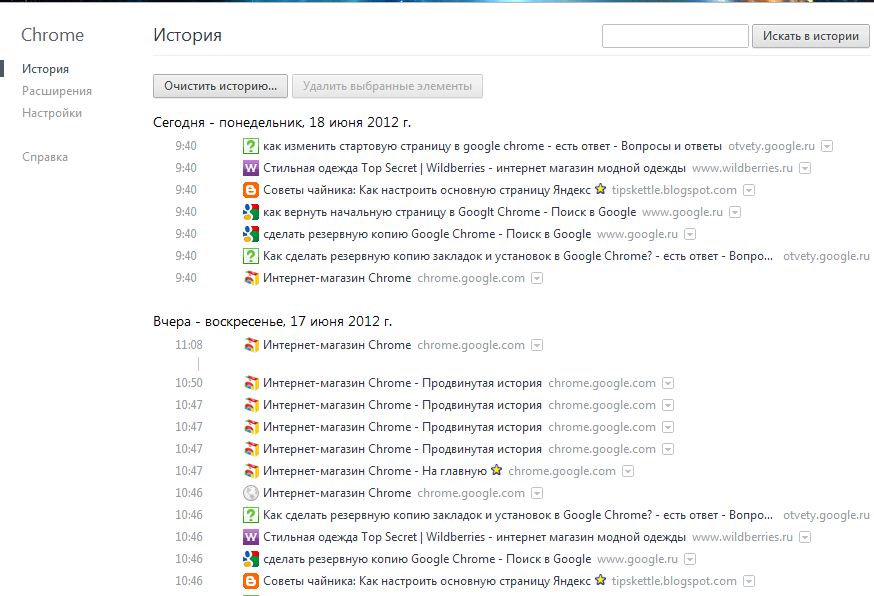This screenshot has height=596, width=874.
Task: Focus the history search text field
Action: 675,36
